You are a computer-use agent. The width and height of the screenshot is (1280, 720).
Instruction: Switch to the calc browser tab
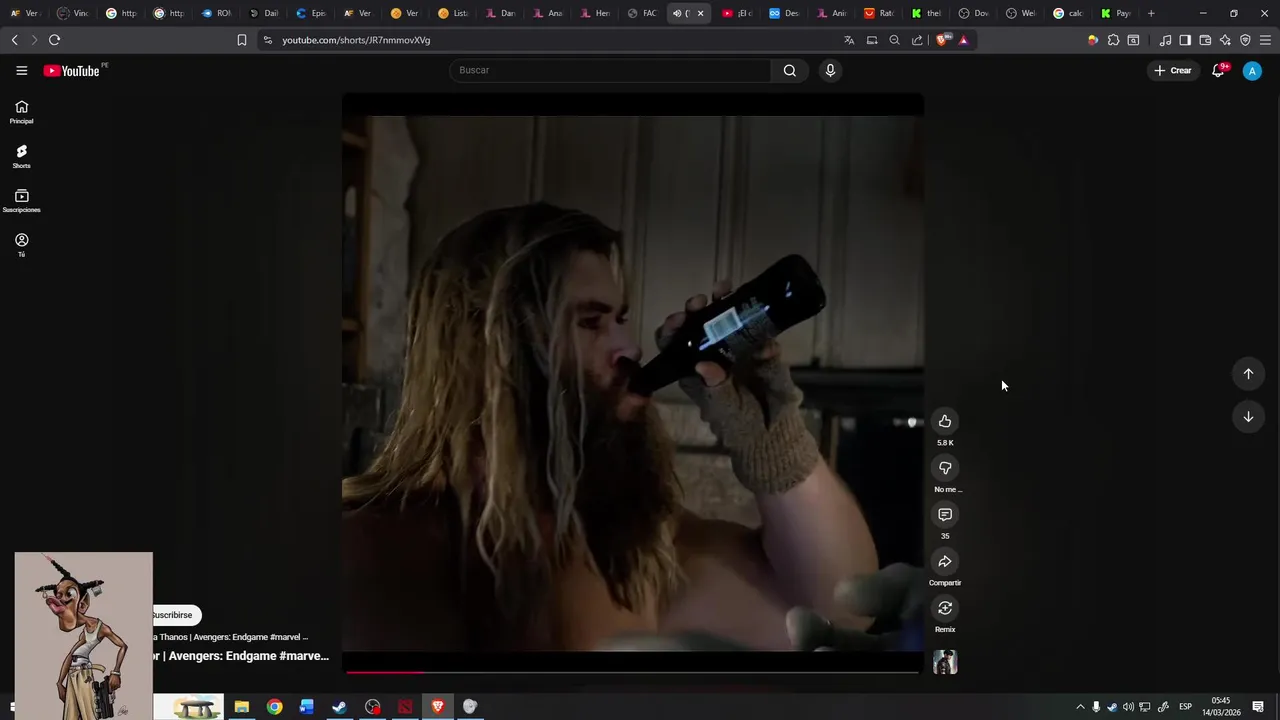1068,13
